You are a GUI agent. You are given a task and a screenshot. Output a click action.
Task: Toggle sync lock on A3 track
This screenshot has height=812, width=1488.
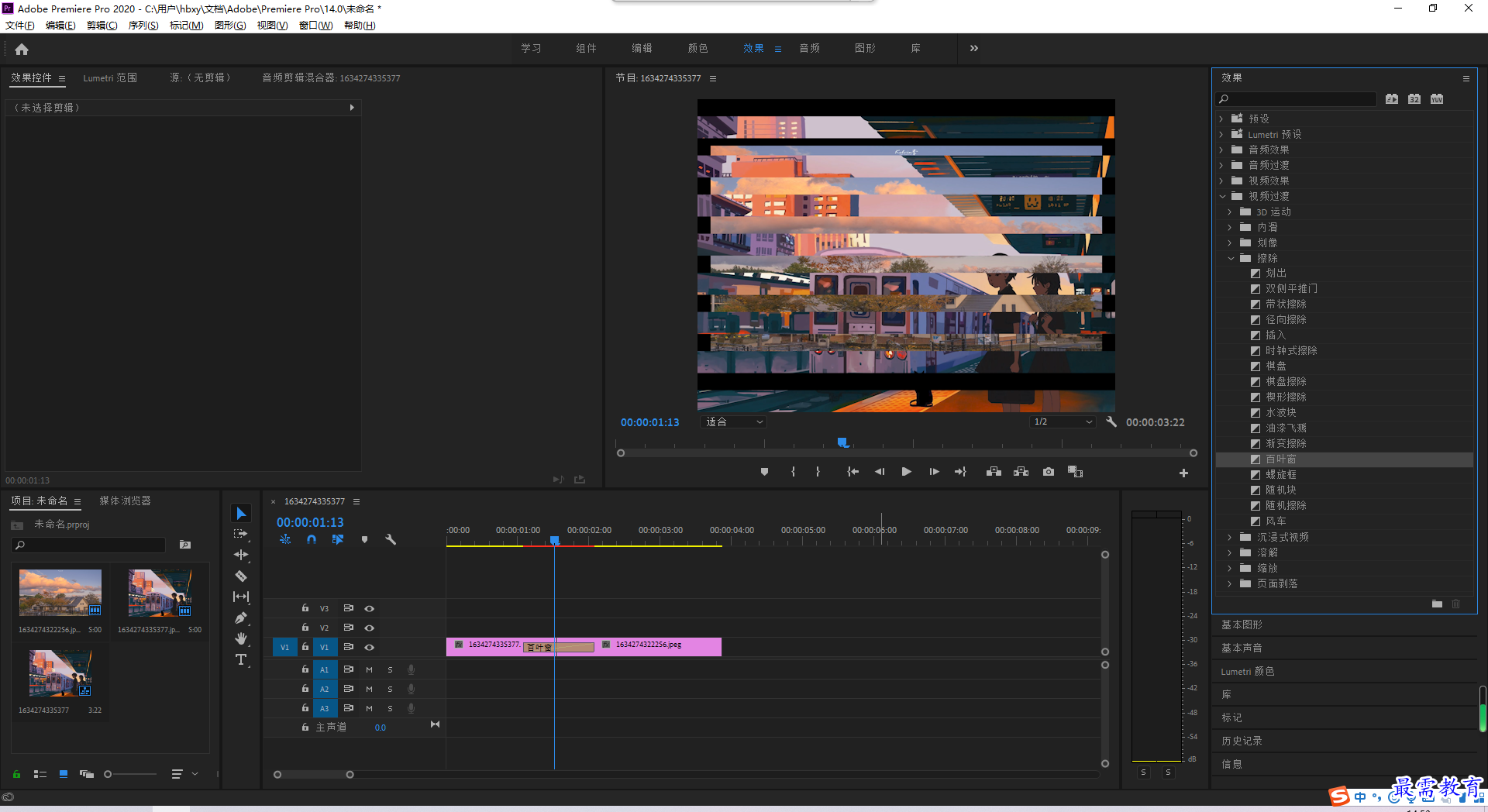point(349,708)
